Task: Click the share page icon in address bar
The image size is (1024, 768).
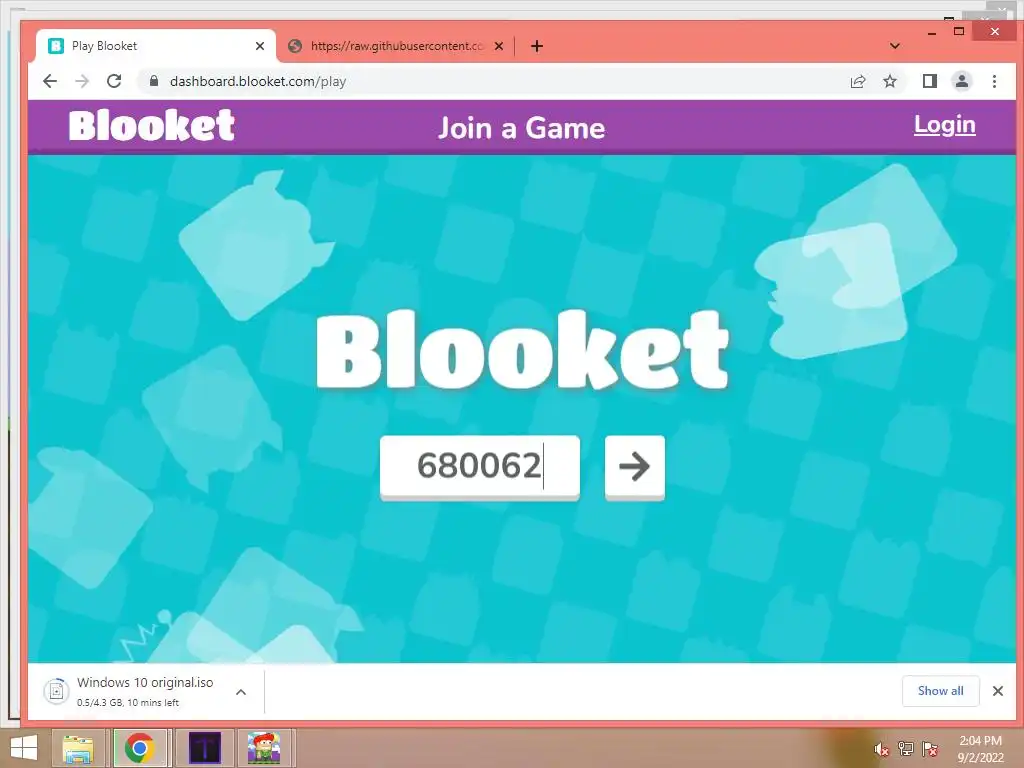Action: [857, 81]
